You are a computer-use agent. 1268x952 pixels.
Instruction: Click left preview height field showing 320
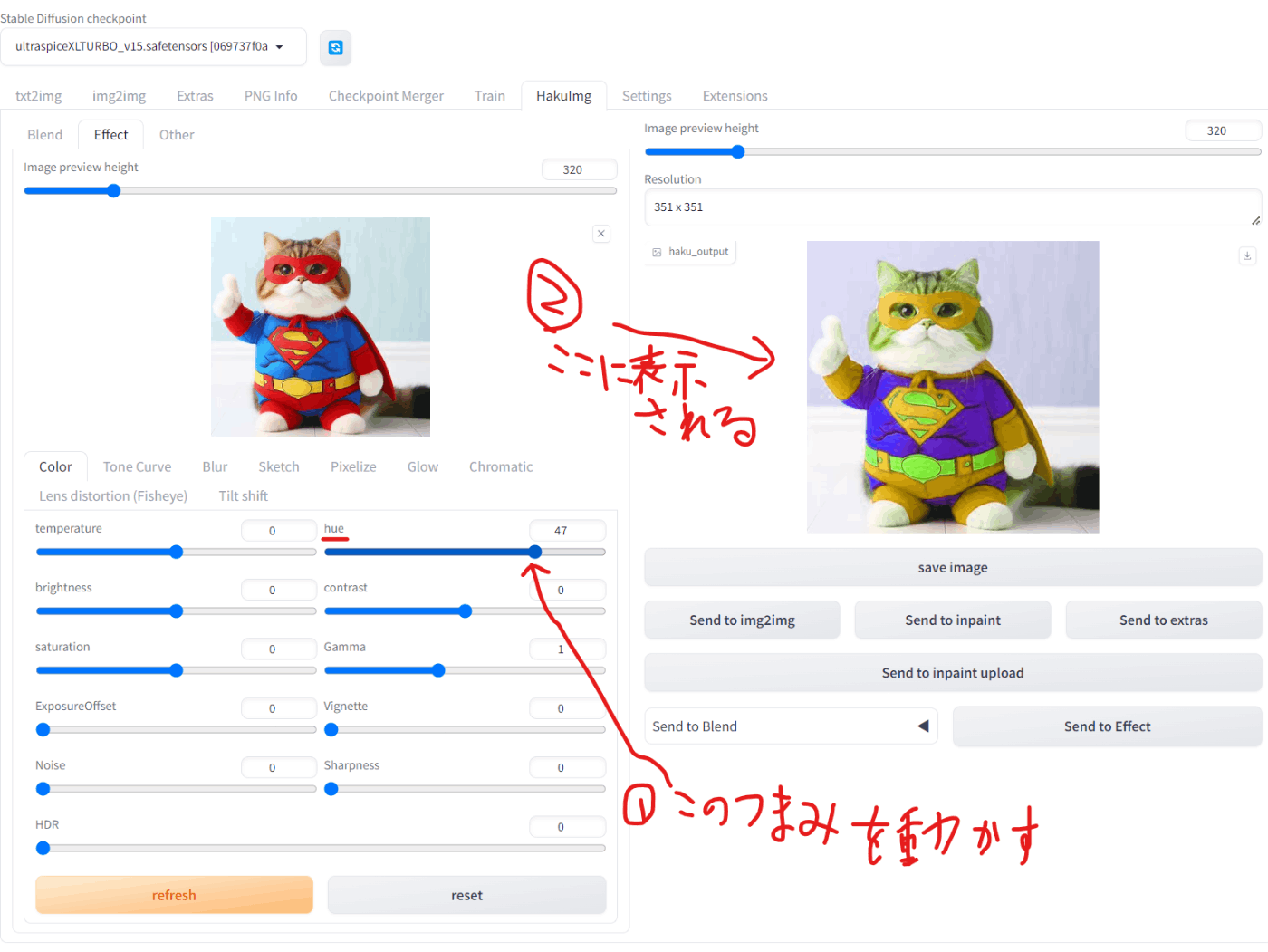pos(580,169)
